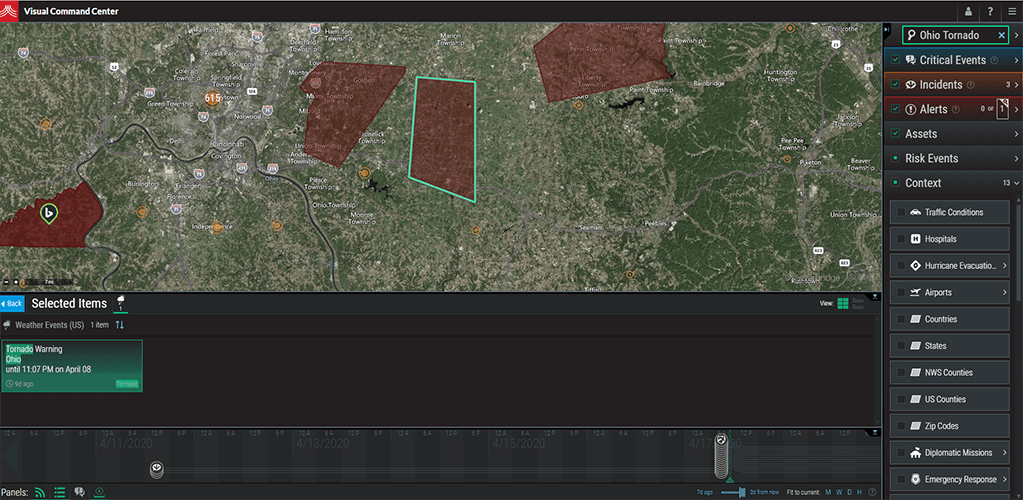Click the 615 cluster marker on the map
Image resolution: width=1023 pixels, height=500 pixels.
click(x=212, y=98)
